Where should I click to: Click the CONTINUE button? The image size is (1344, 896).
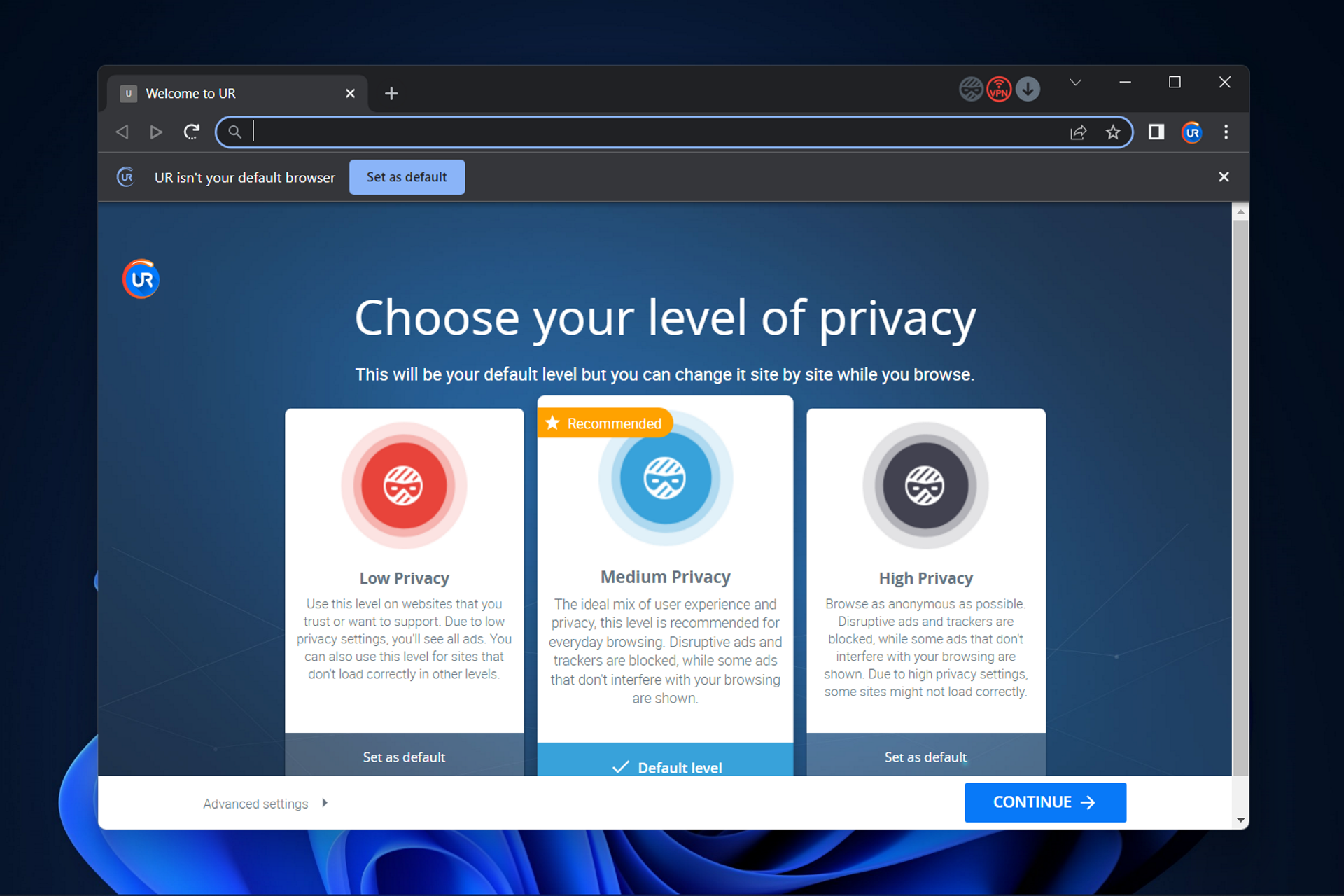(x=1045, y=802)
